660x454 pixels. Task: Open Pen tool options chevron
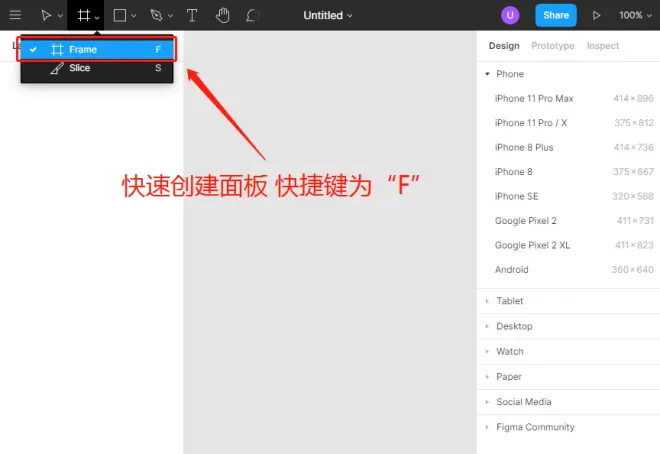tap(170, 16)
